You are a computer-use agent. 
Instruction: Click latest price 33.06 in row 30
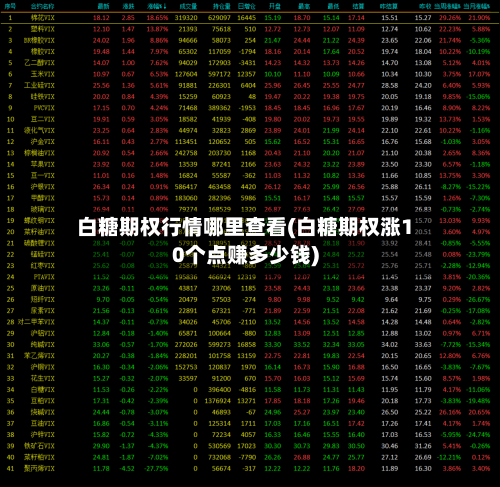point(101,345)
